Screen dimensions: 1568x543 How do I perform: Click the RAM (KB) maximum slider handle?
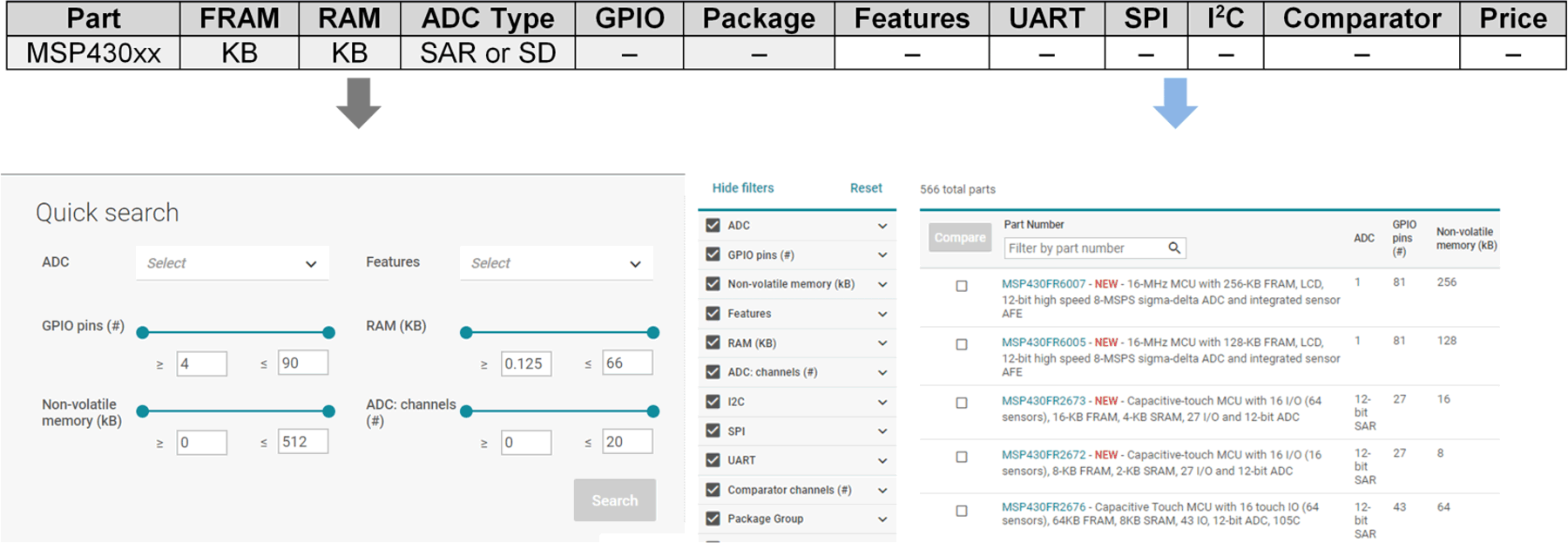click(653, 333)
